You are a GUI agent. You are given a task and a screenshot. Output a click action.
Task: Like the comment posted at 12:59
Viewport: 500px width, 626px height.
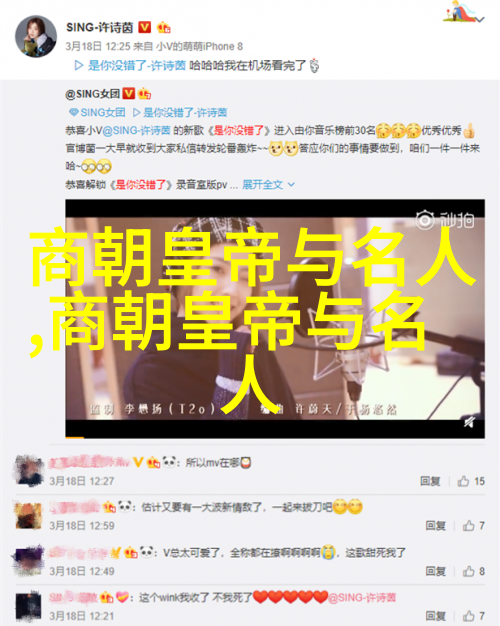coord(474,526)
